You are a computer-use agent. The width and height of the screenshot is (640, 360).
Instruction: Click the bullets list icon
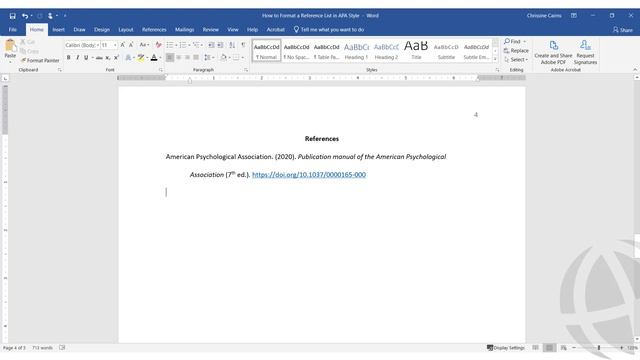tap(170, 45)
